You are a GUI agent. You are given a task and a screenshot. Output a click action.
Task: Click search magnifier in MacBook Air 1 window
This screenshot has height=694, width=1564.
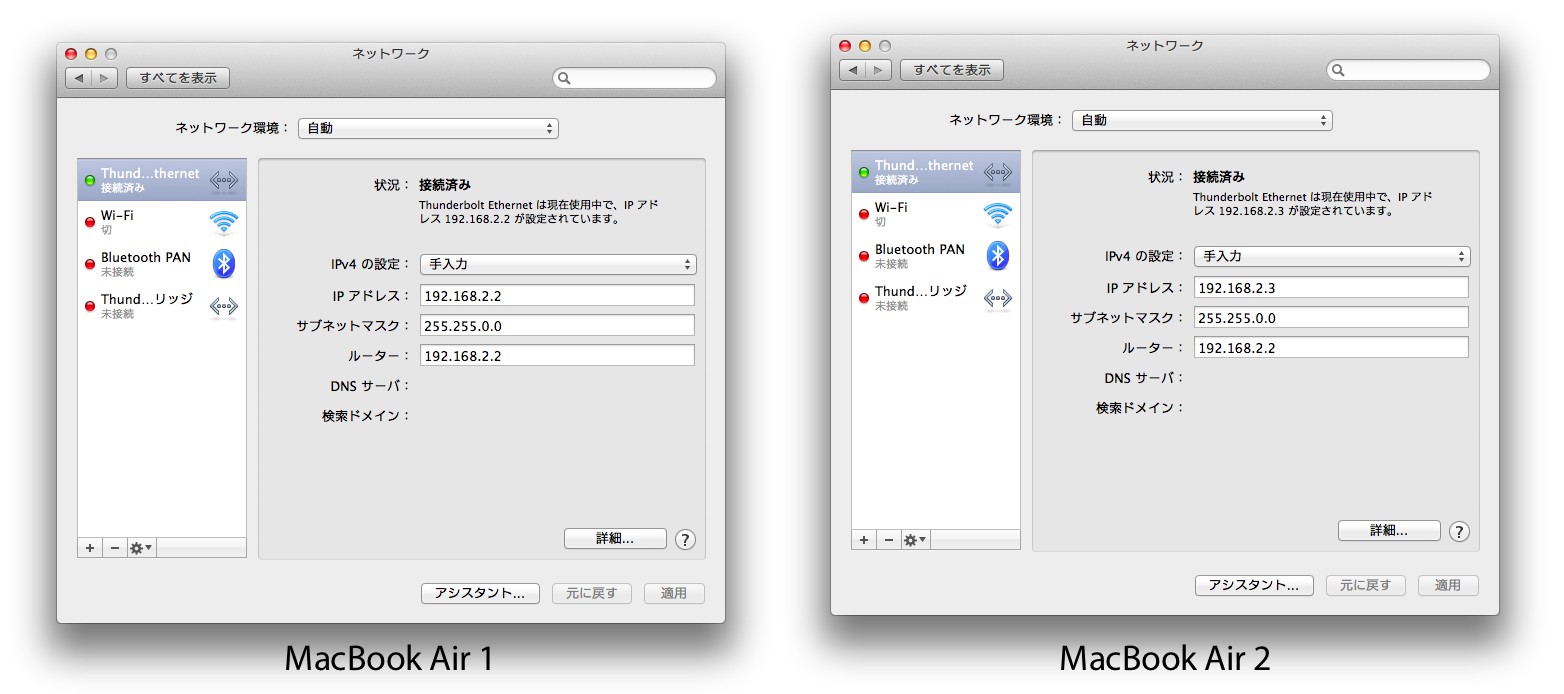(x=565, y=78)
